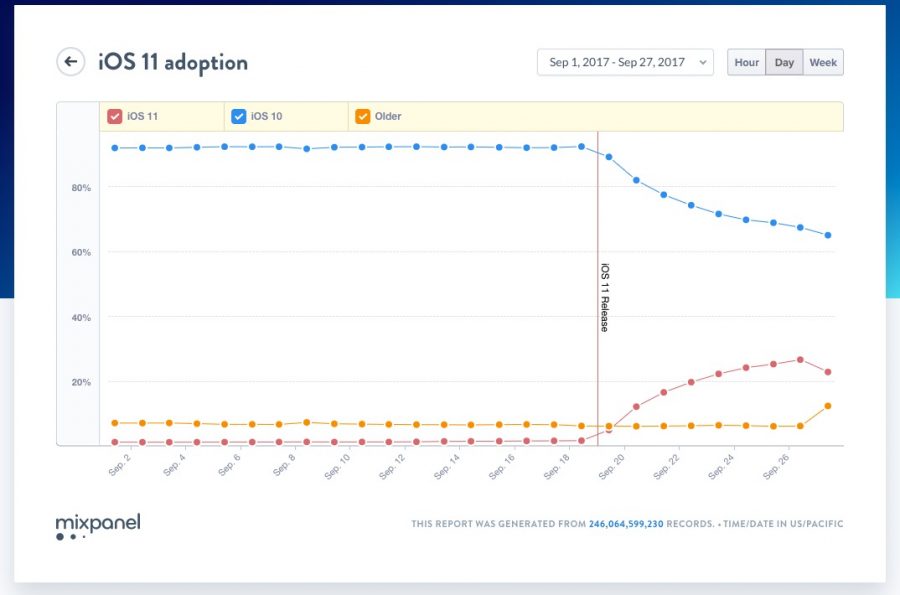
Task: Toggle the iOS 10 checkbox
Action: point(238,116)
